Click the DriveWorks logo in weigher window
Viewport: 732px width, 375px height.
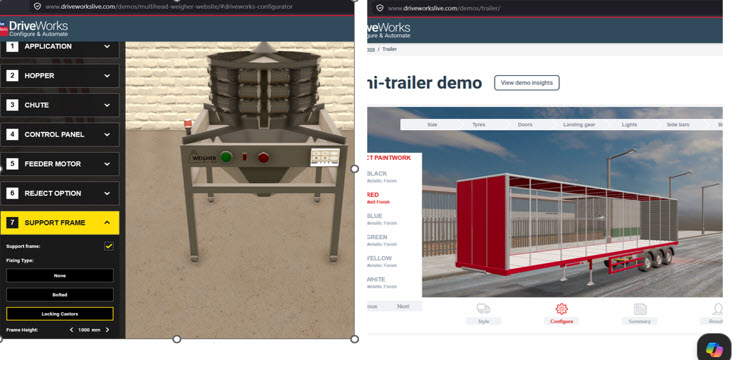click(35, 28)
